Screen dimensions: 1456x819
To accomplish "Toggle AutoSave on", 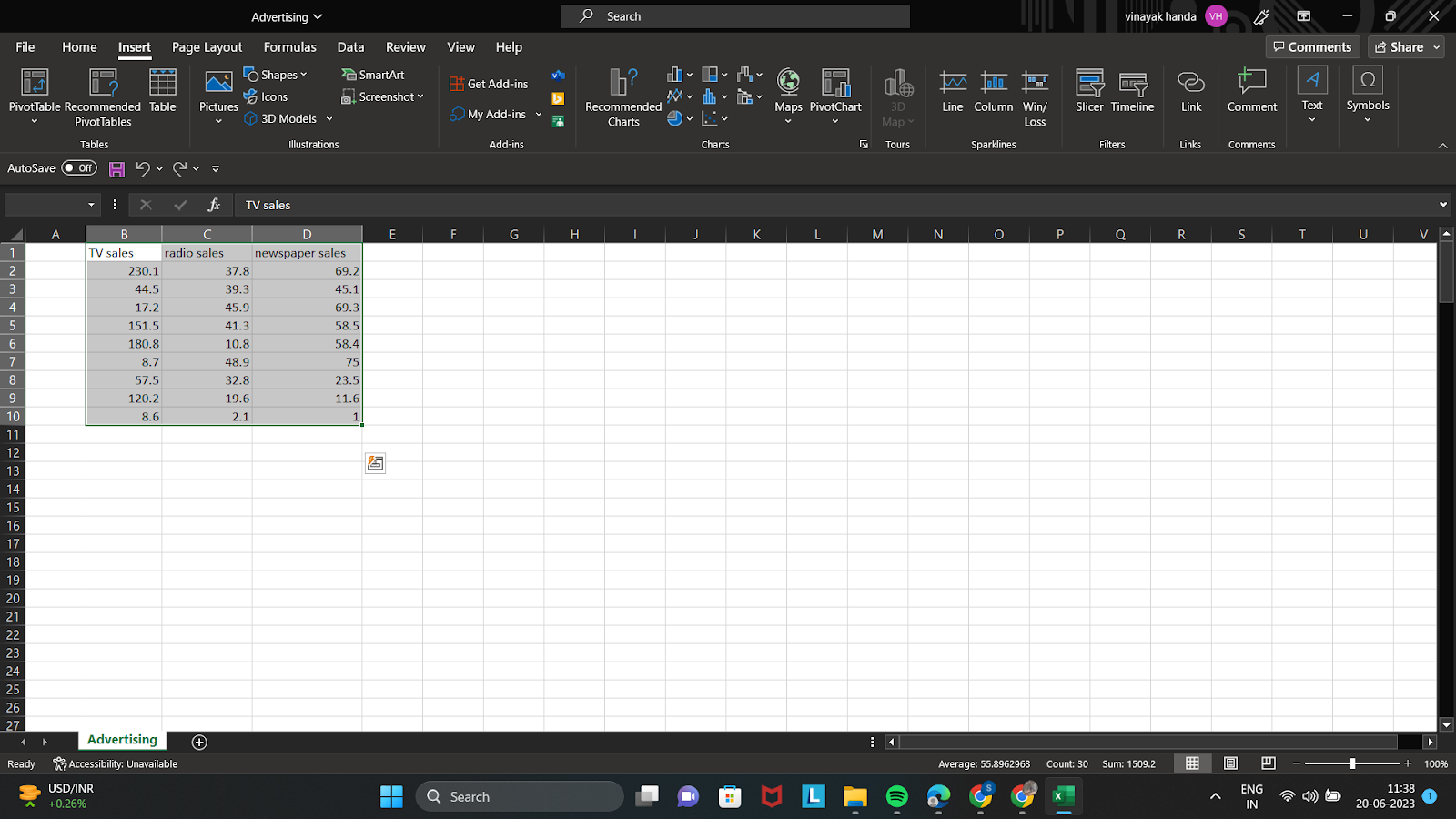I will pyautogui.click(x=78, y=167).
